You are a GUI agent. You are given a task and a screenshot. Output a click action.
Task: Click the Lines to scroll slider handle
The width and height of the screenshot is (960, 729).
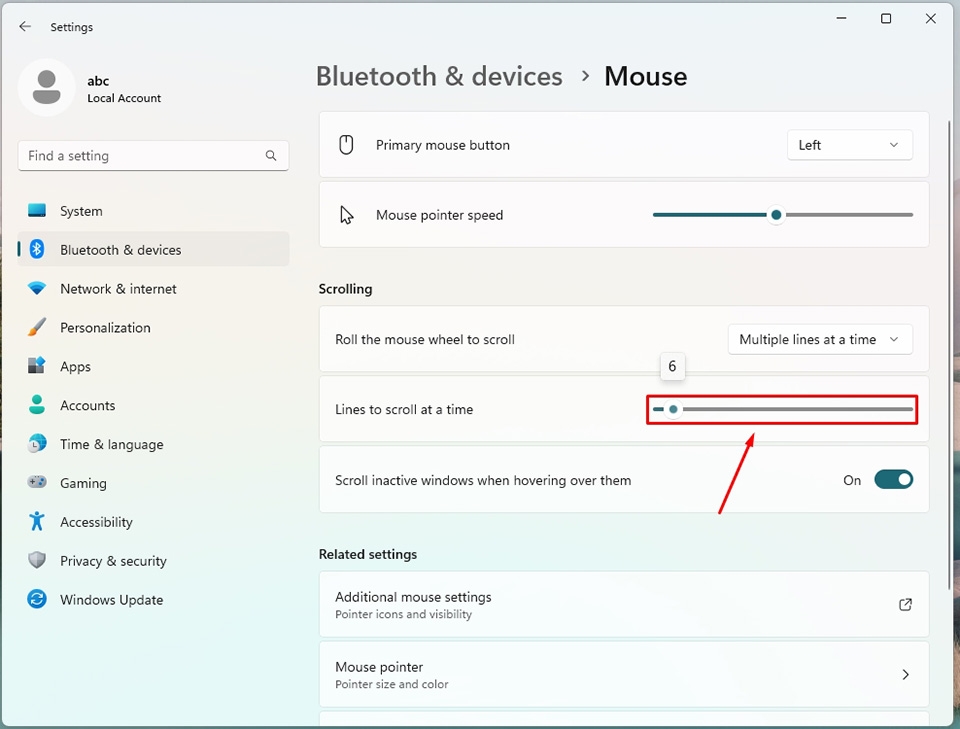[x=673, y=409]
